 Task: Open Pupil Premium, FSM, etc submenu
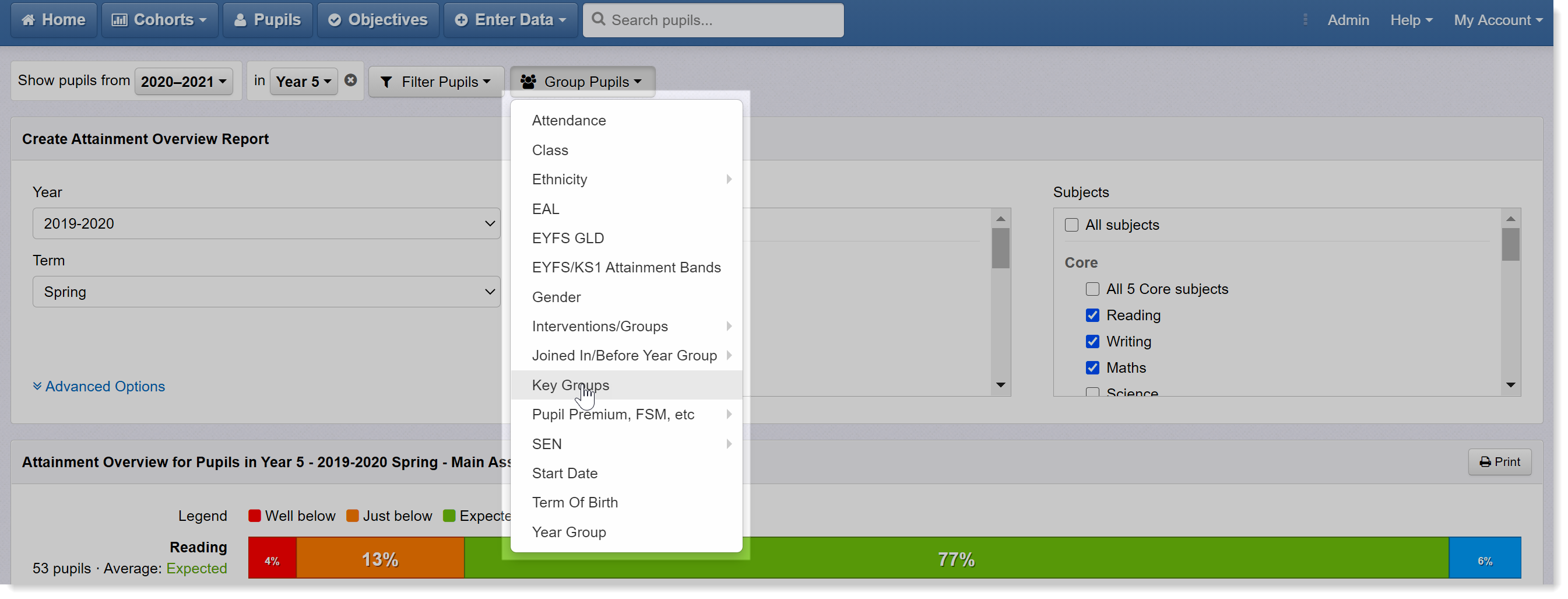click(x=627, y=414)
